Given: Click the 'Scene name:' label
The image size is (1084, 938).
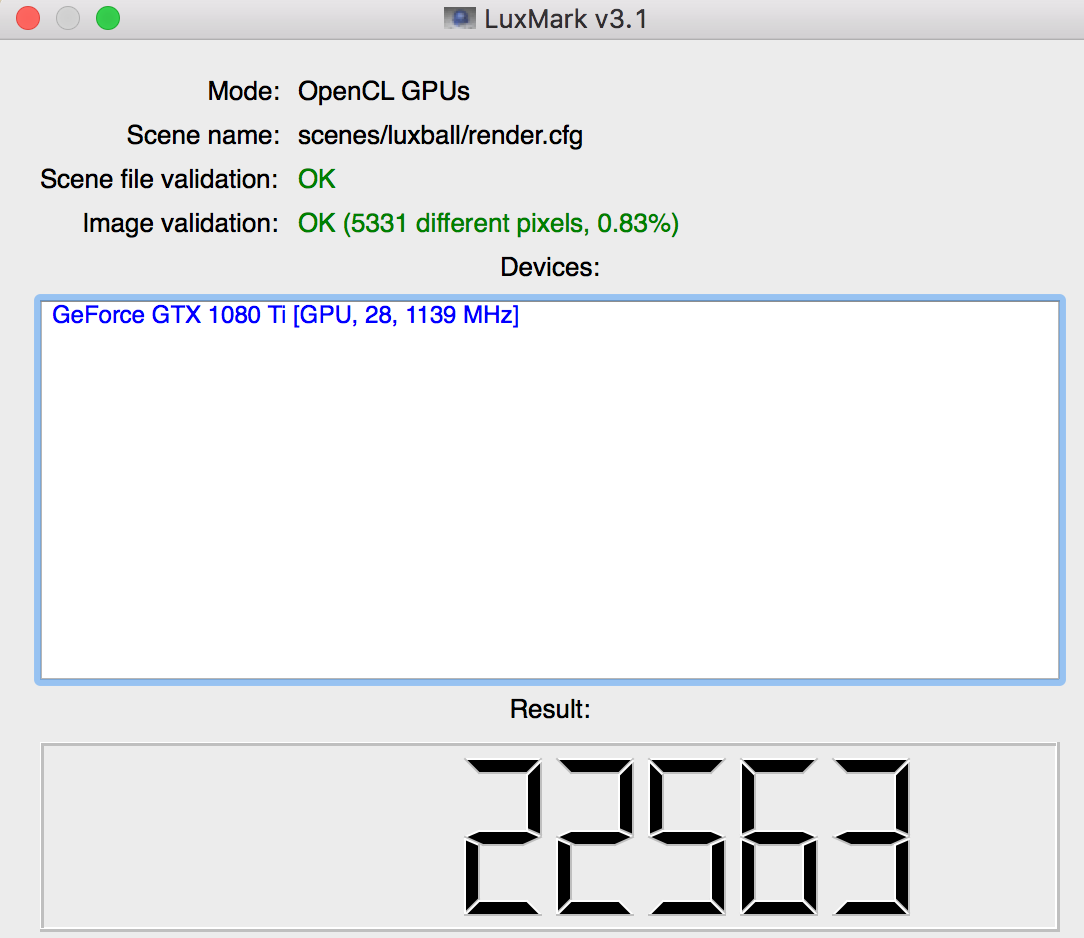Looking at the screenshot, I should (x=203, y=135).
